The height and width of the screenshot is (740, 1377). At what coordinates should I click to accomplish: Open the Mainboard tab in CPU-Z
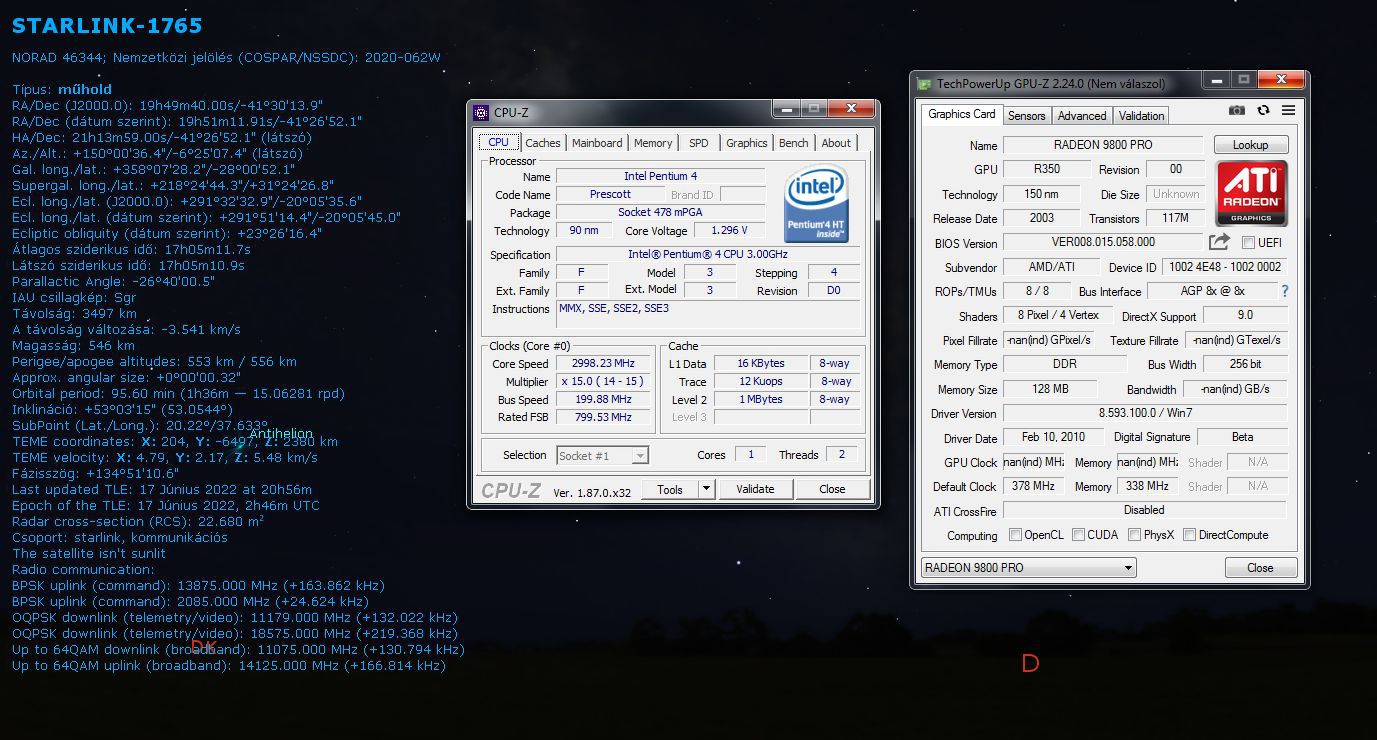[597, 143]
